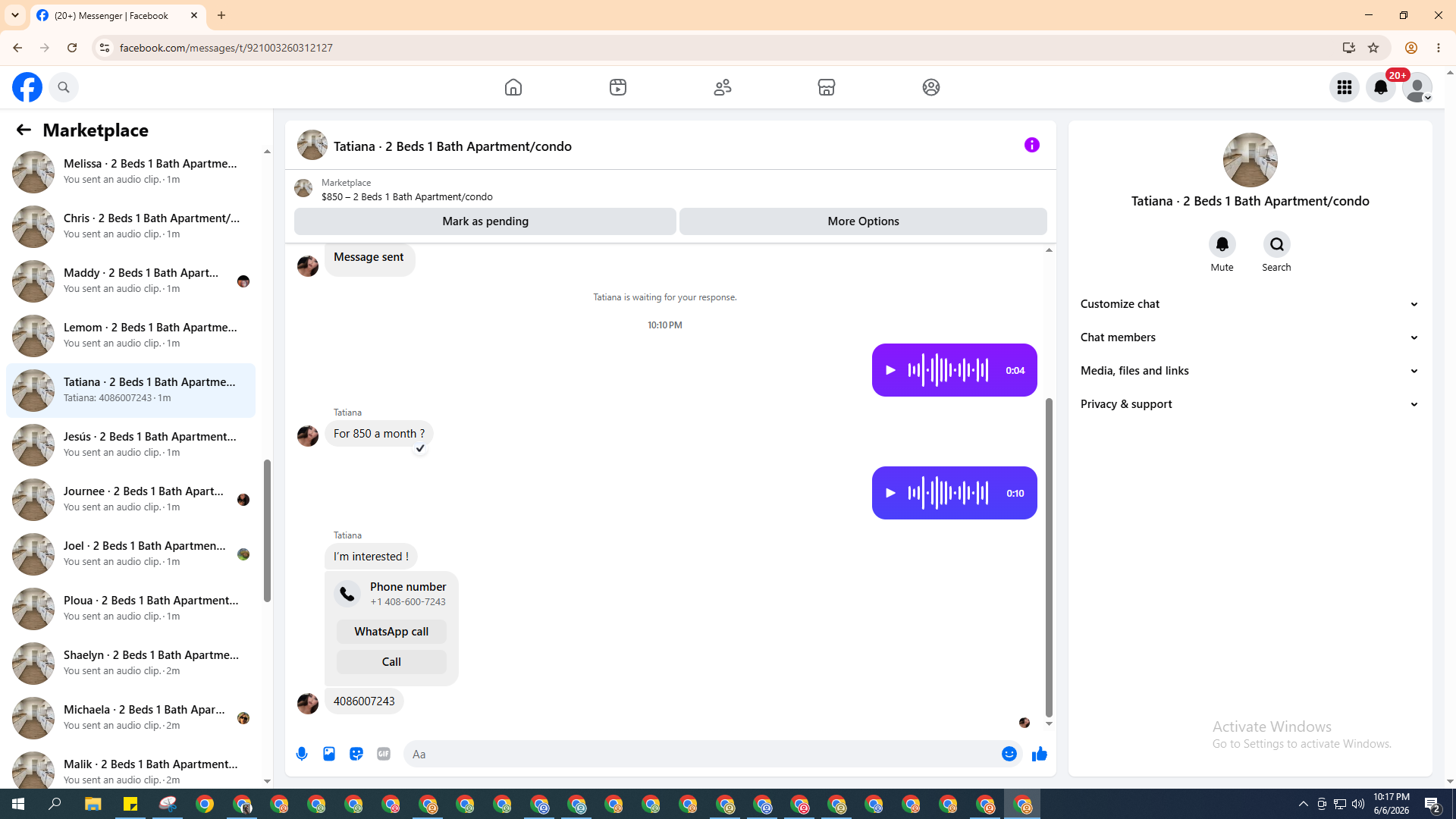Click the message thread scrollbar
Viewport: 1456px width, 819px height.
click(x=1049, y=557)
